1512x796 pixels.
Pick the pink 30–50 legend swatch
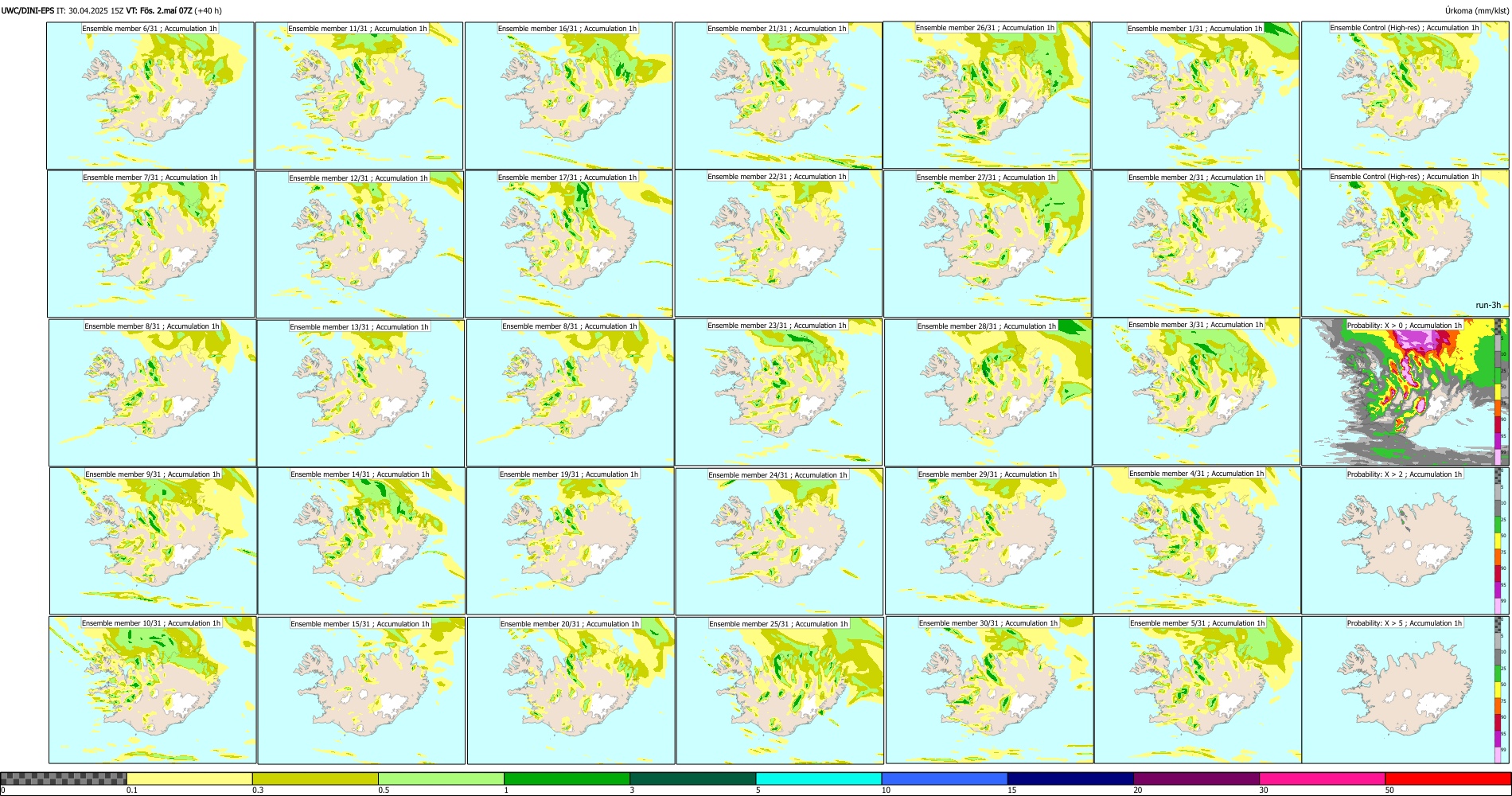coord(1322,778)
